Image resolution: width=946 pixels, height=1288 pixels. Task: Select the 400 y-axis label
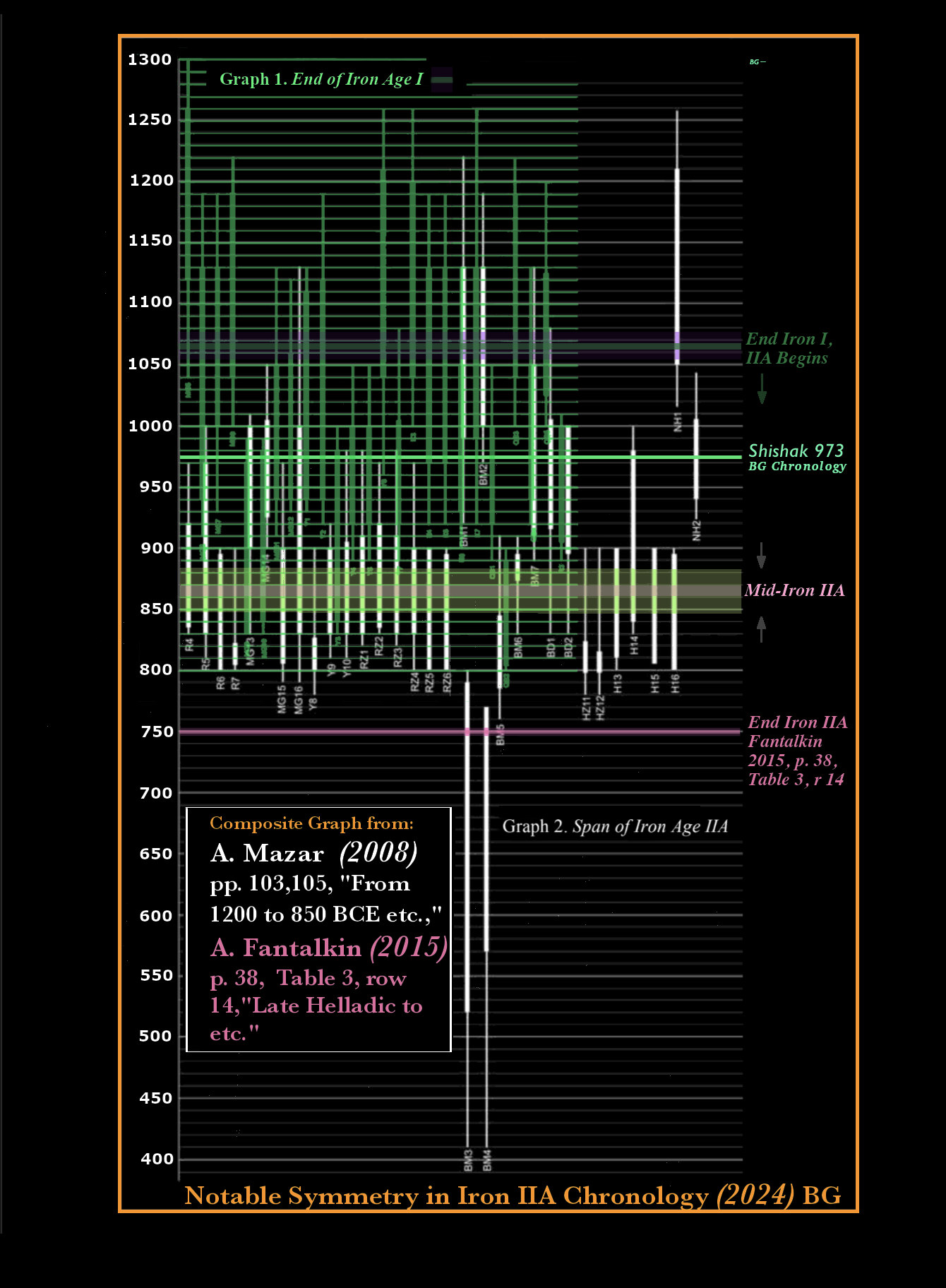pyautogui.click(x=157, y=1159)
